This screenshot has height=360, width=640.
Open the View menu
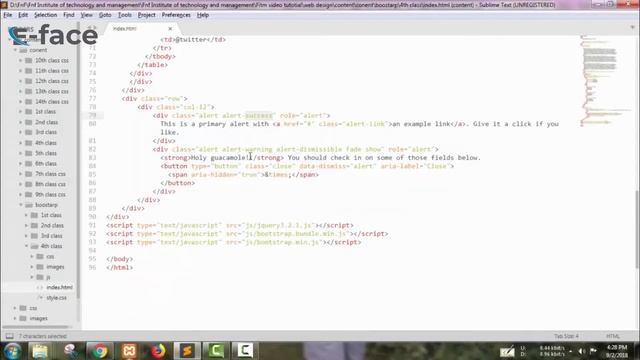(87, 15)
